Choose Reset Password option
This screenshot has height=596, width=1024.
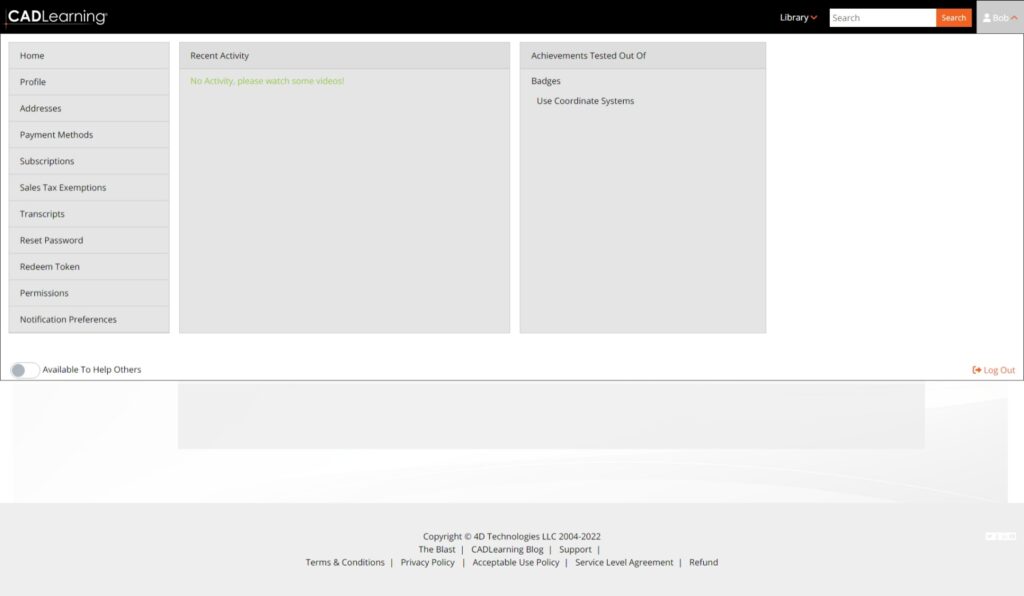coord(52,240)
